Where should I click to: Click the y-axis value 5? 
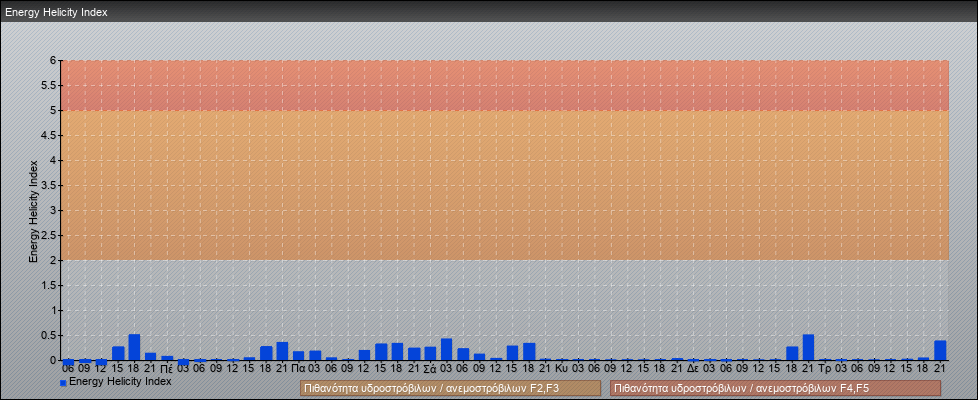[x=54, y=110]
